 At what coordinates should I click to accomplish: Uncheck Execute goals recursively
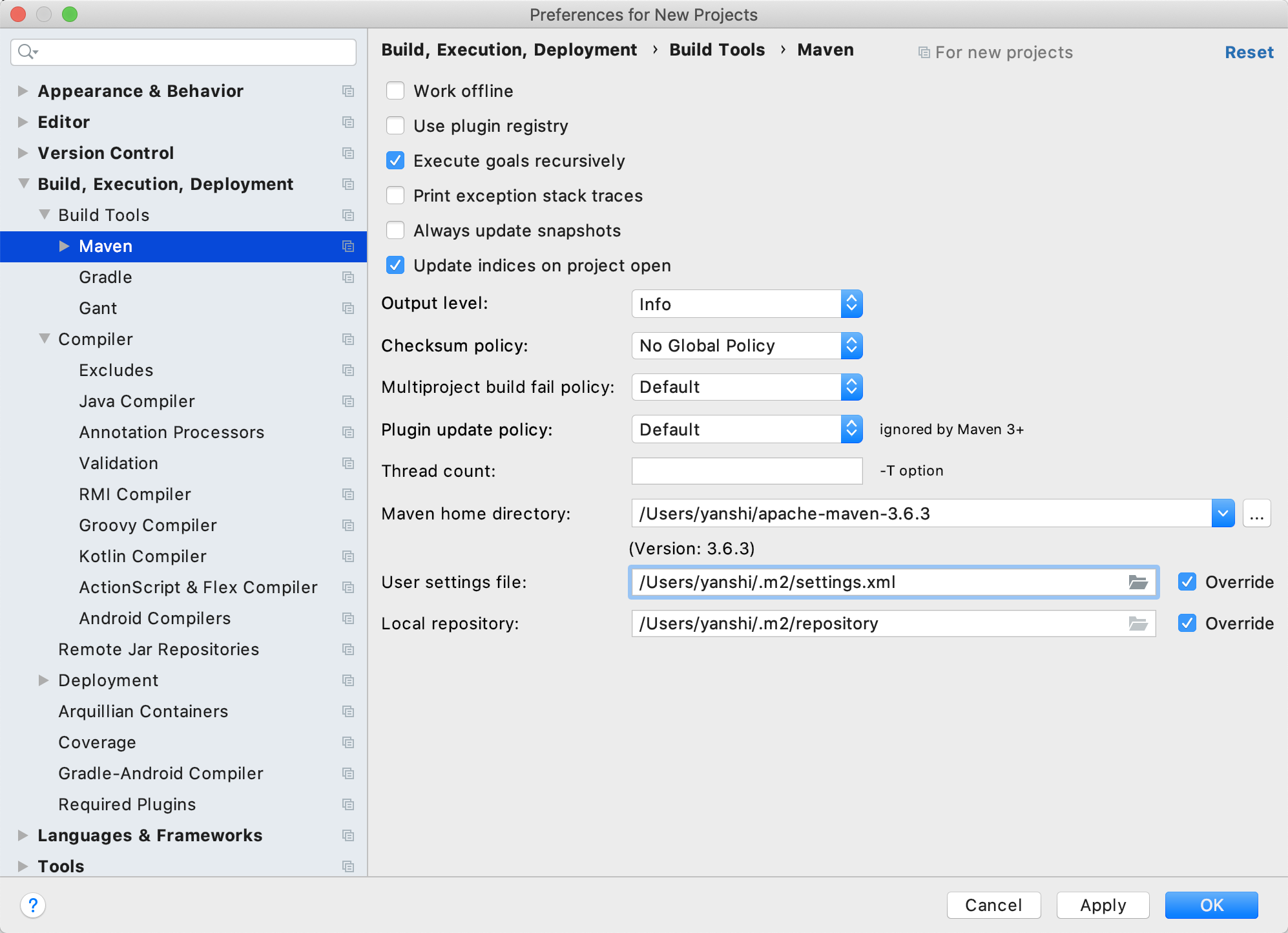pyautogui.click(x=395, y=160)
